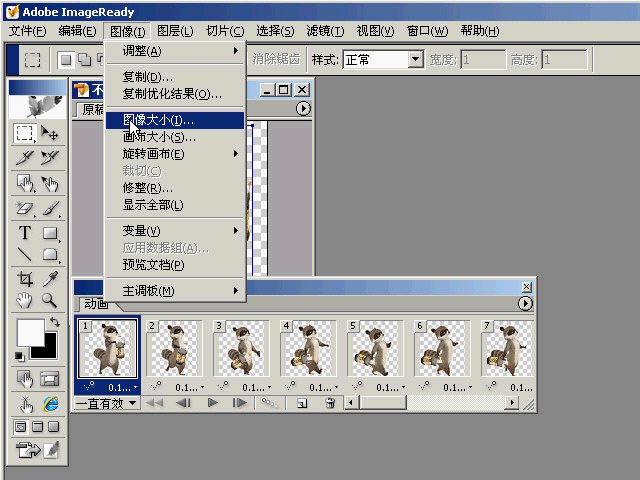
Task: Expand the 主调板(M) submenu
Action: [x=175, y=291]
